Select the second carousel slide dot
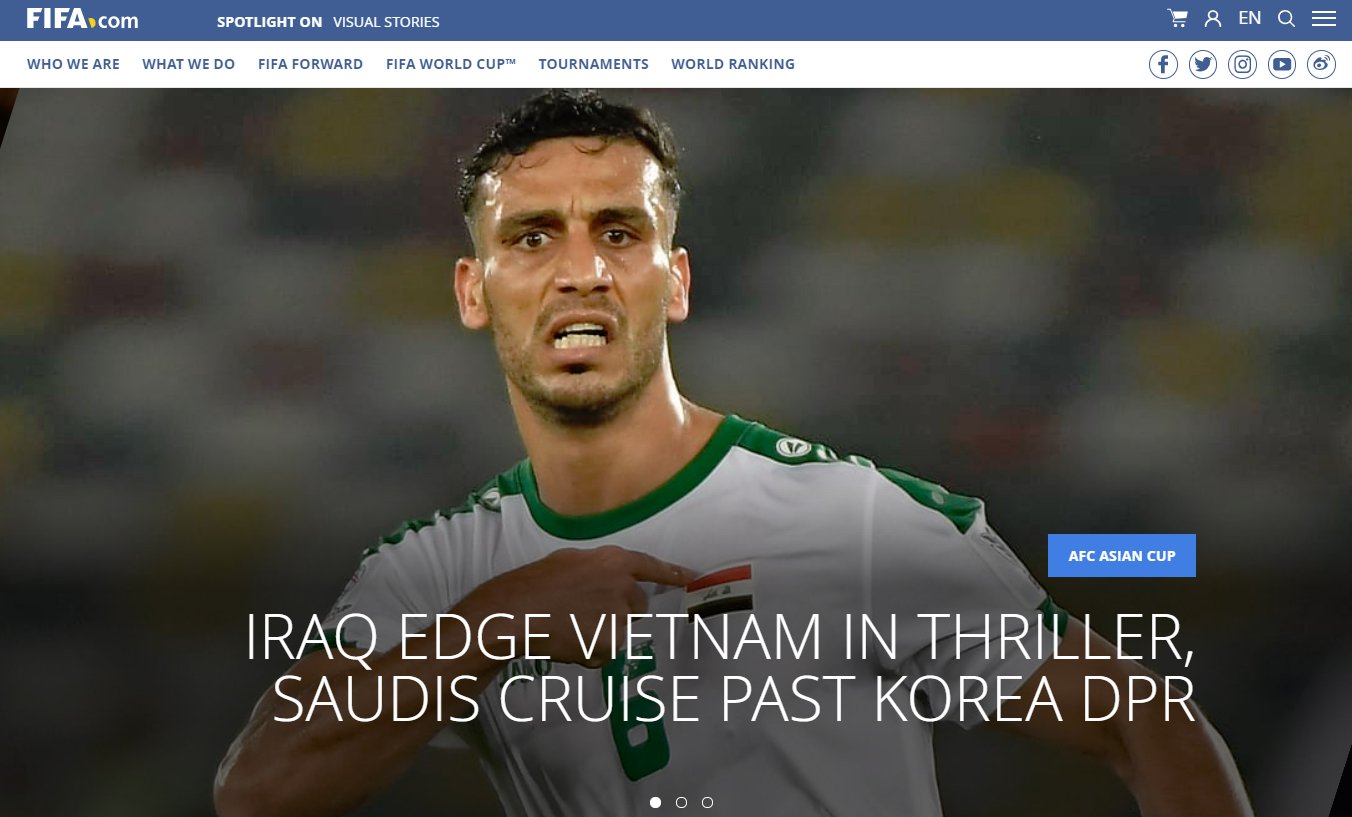1352x817 pixels. point(681,802)
